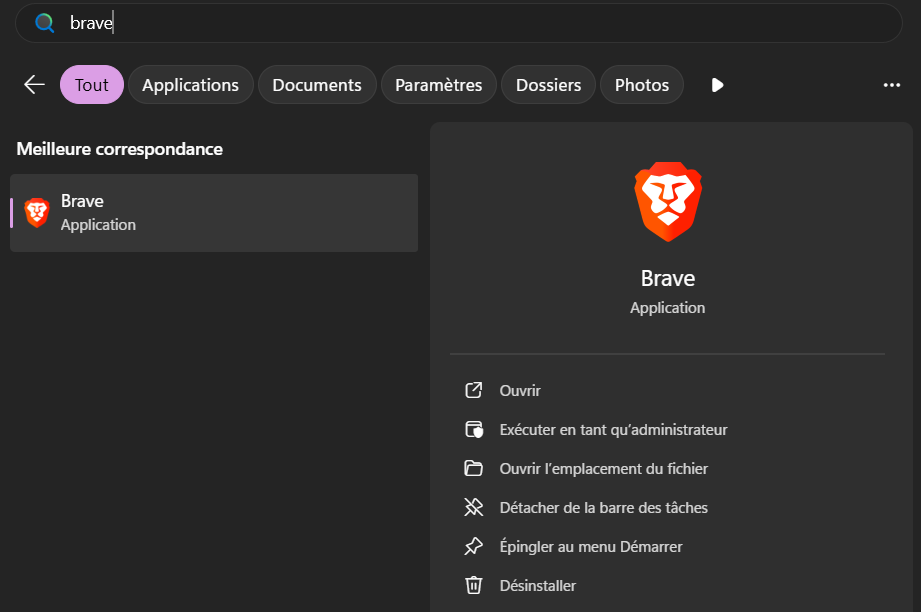The height and width of the screenshot is (612, 921).
Task: Click the pin icon beside Épingler
Action: 473,546
